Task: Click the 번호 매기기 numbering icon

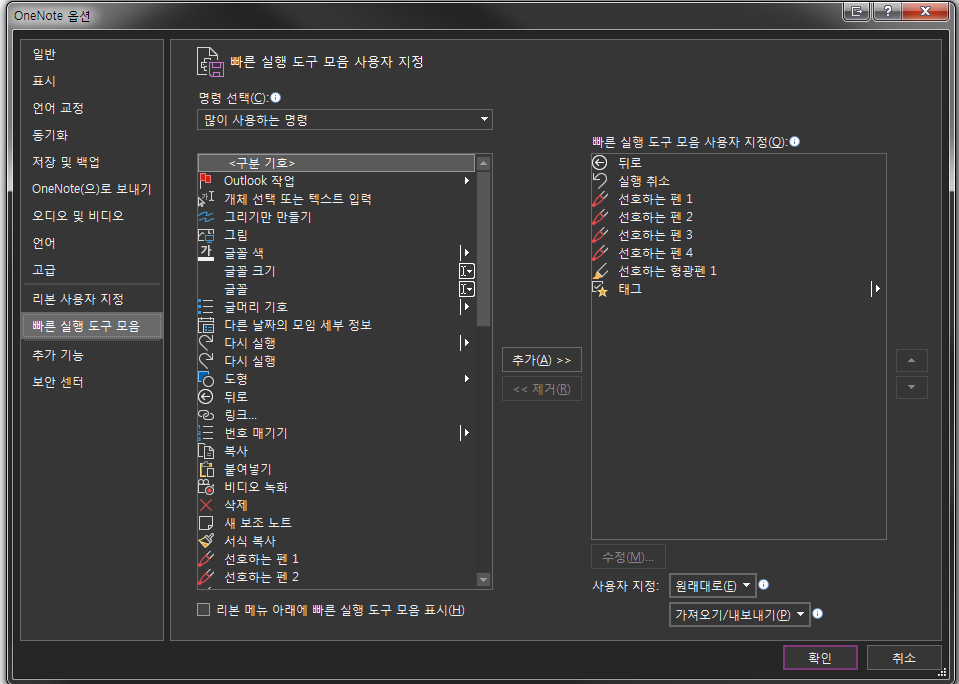Action: 206,433
